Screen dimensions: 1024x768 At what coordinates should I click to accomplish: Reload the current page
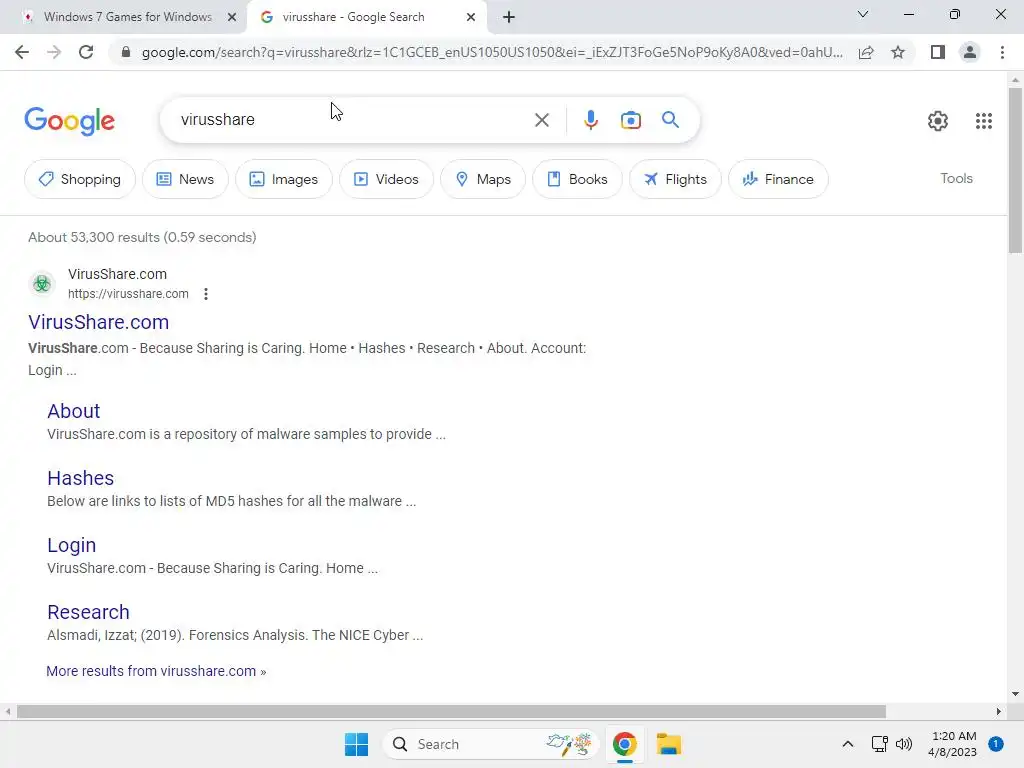[86, 52]
